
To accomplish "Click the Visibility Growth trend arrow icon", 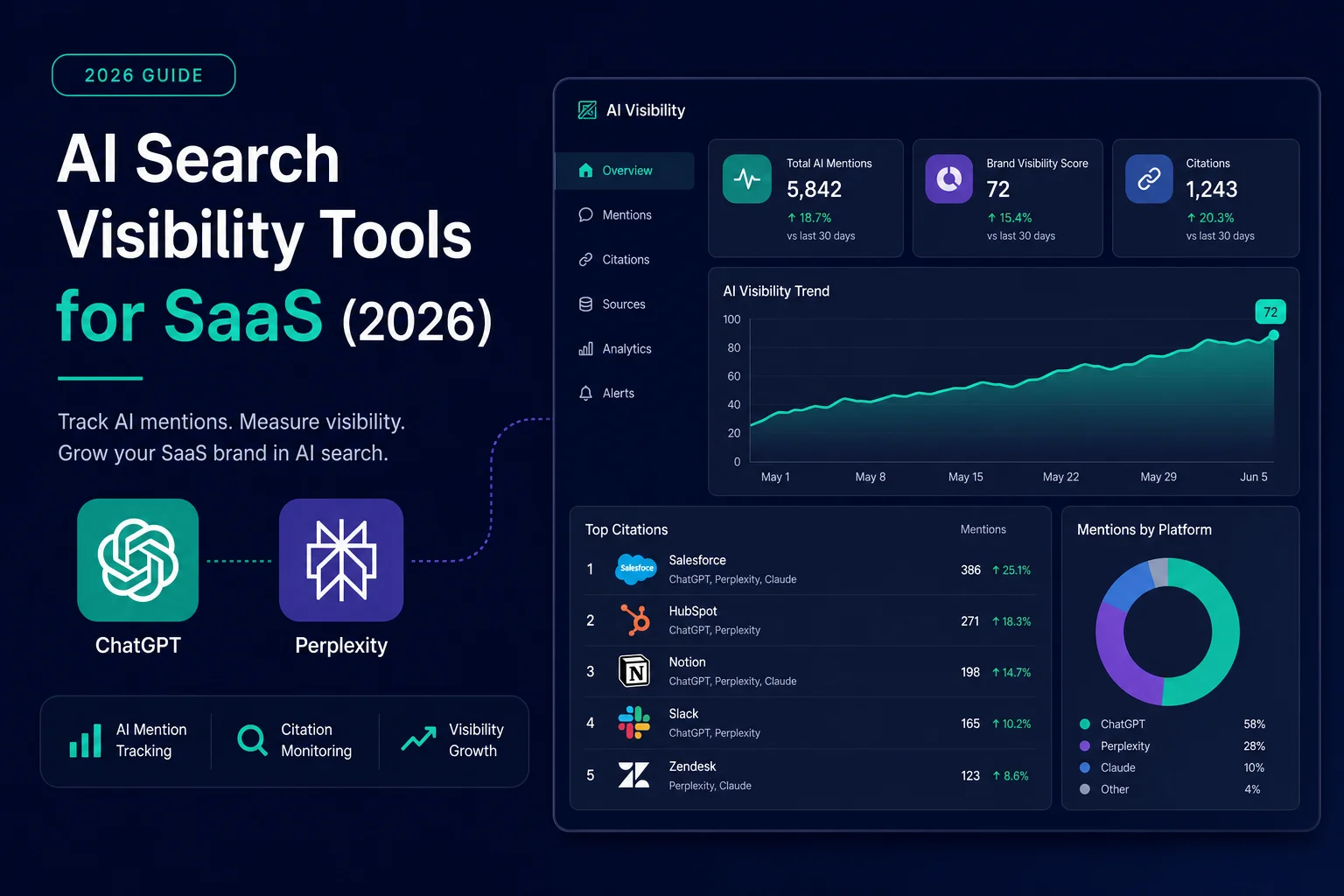I will pos(419,739).
